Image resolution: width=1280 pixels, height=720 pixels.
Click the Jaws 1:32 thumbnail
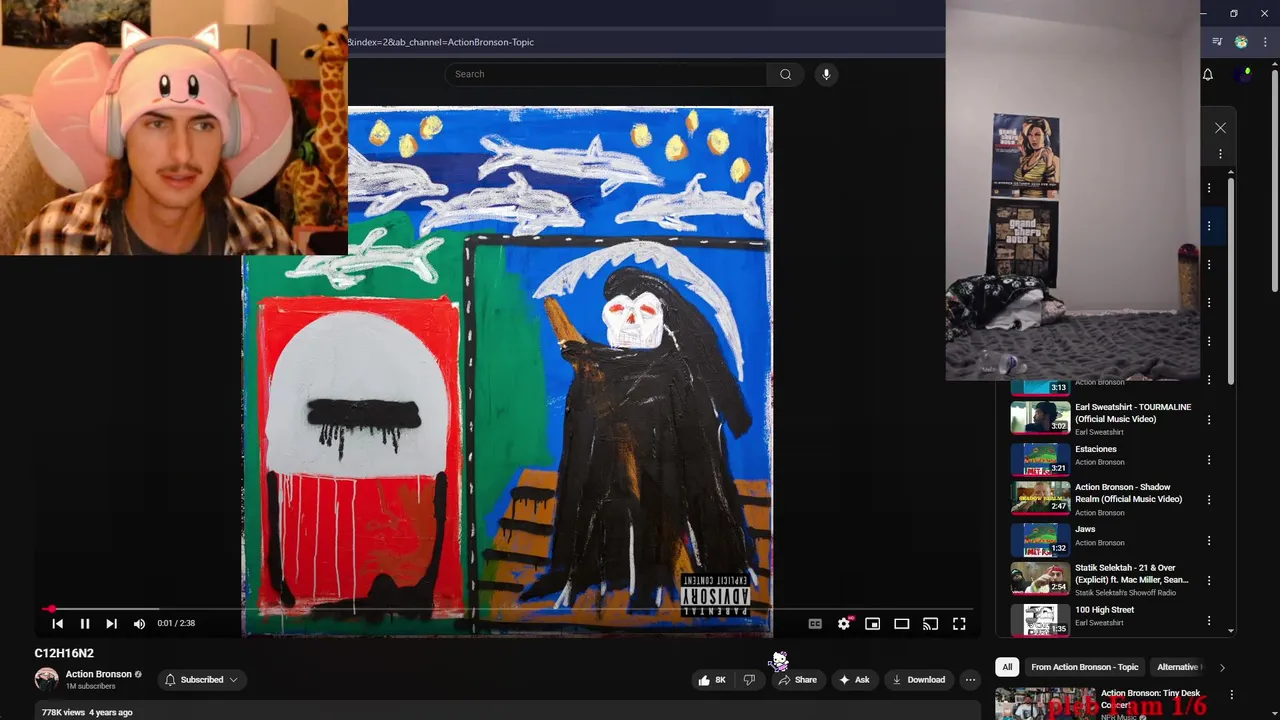pos(1040,539)
